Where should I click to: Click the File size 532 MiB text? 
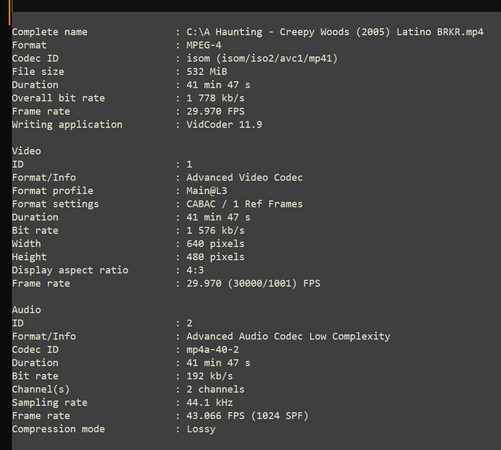207,71
